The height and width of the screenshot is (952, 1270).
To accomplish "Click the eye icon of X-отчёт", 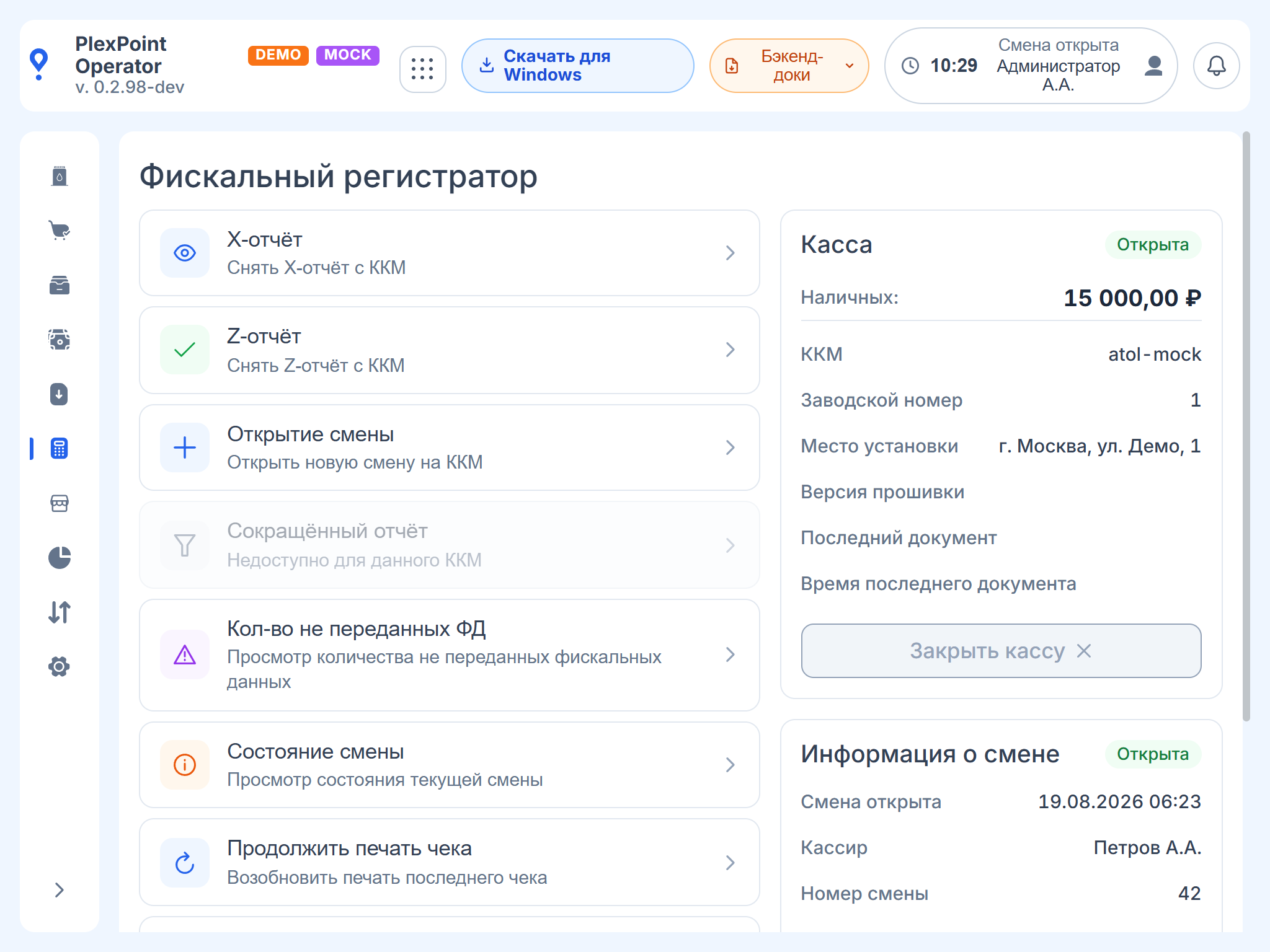I will 185,253.
